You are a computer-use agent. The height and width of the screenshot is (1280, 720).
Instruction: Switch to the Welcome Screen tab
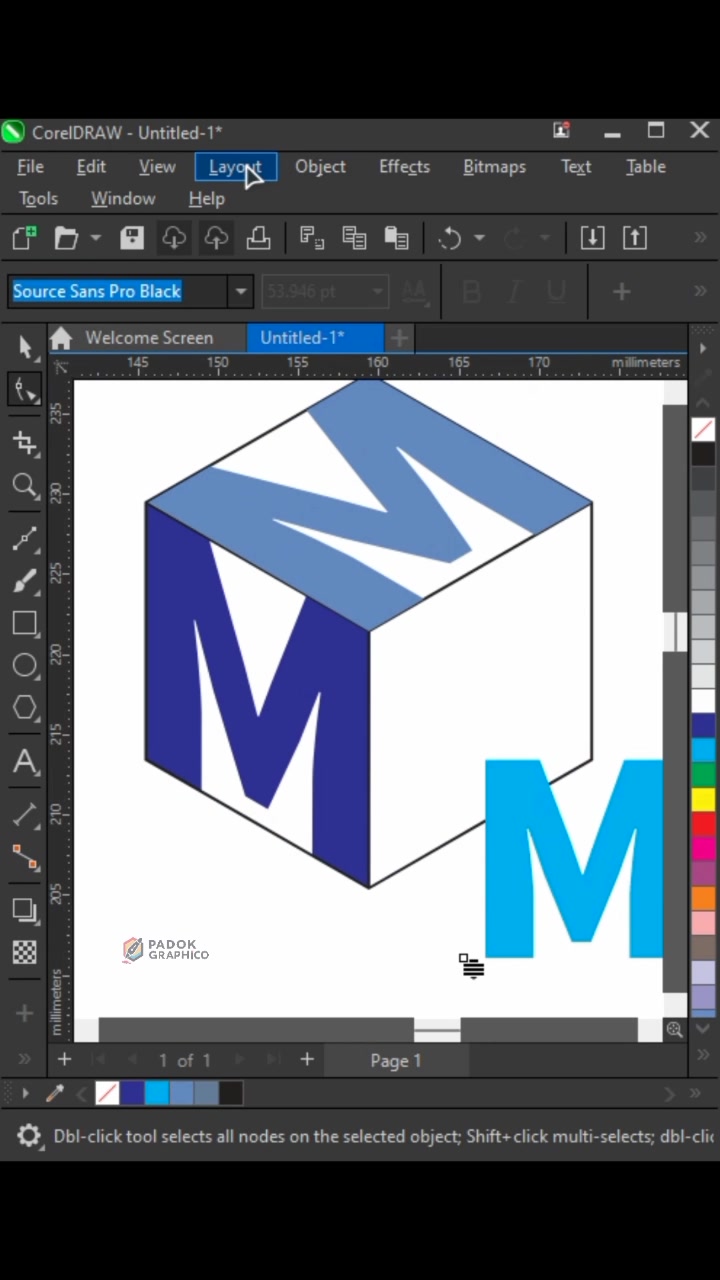coord(147,338)
